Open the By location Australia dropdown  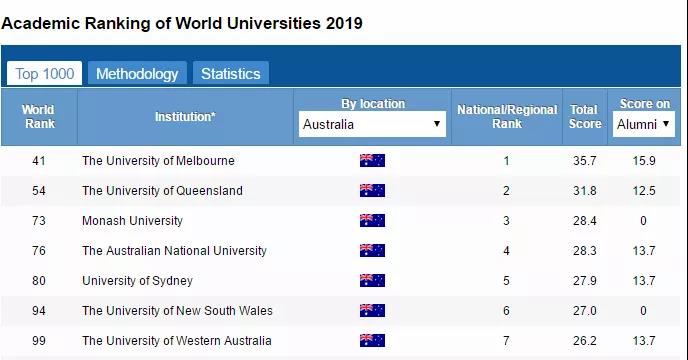372,124
